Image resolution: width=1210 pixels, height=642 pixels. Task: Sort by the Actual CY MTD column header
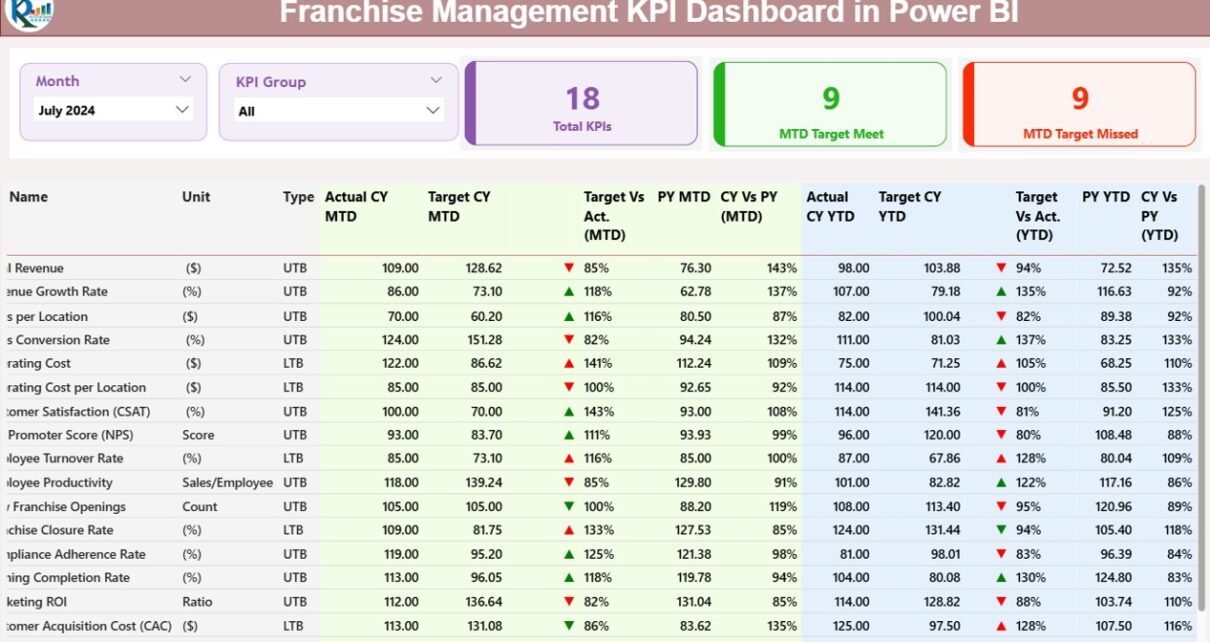pos(356,206)
